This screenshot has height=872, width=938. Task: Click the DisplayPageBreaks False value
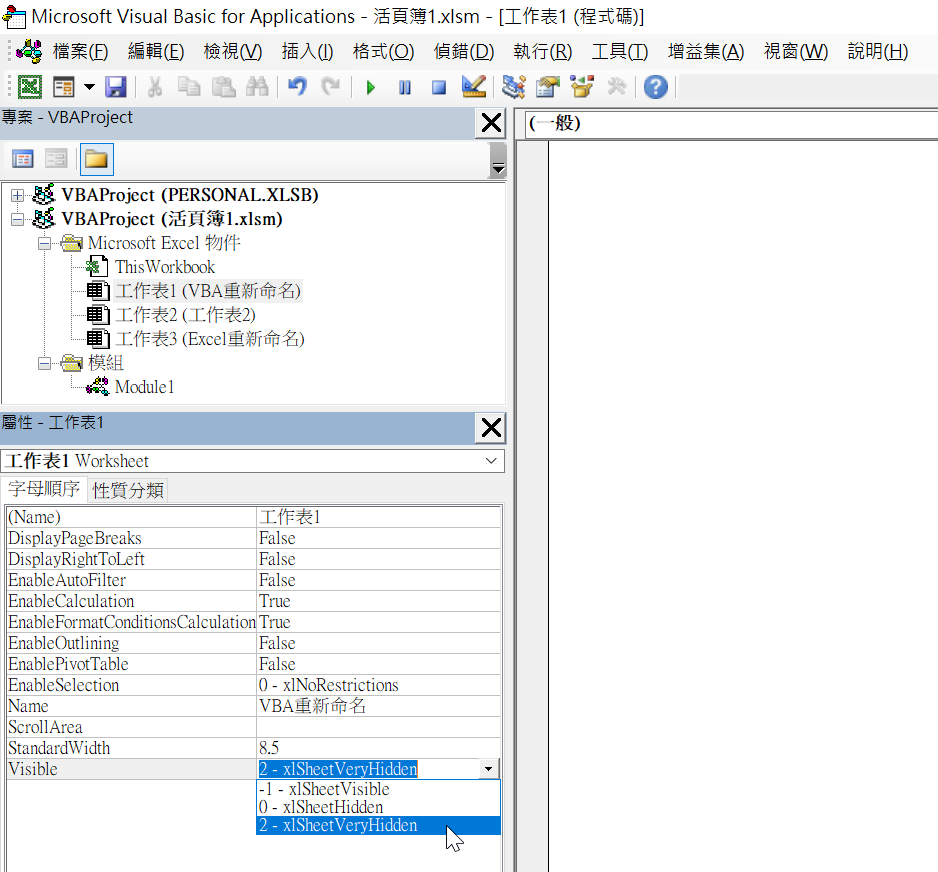click(x=379, y=538)
